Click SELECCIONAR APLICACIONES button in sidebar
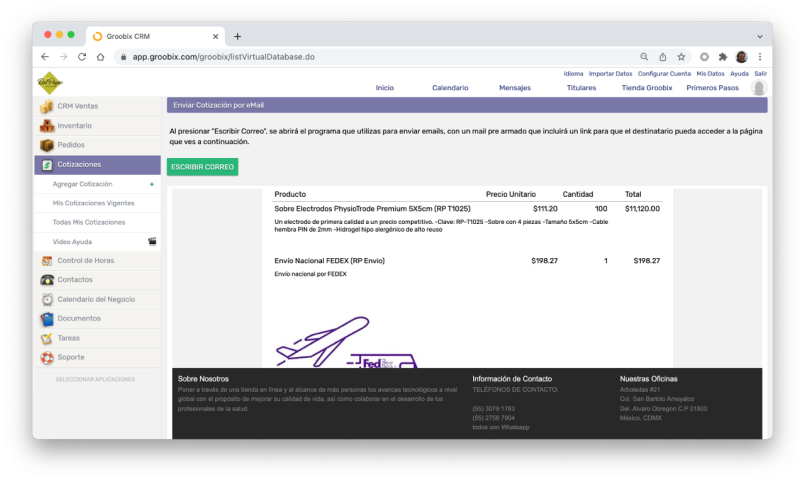The height and width of the screenshot is (482, 805). tap(95, 379)
